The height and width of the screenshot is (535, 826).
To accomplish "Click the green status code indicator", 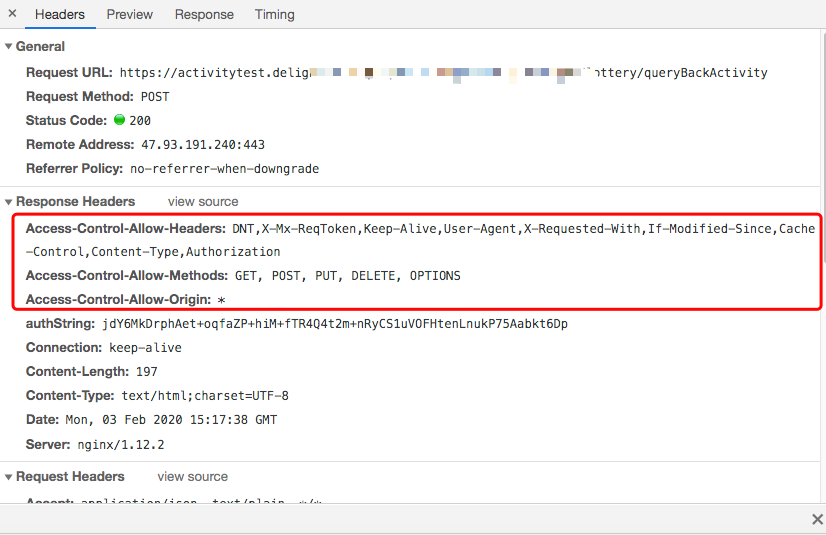I will tap(119, 121).
